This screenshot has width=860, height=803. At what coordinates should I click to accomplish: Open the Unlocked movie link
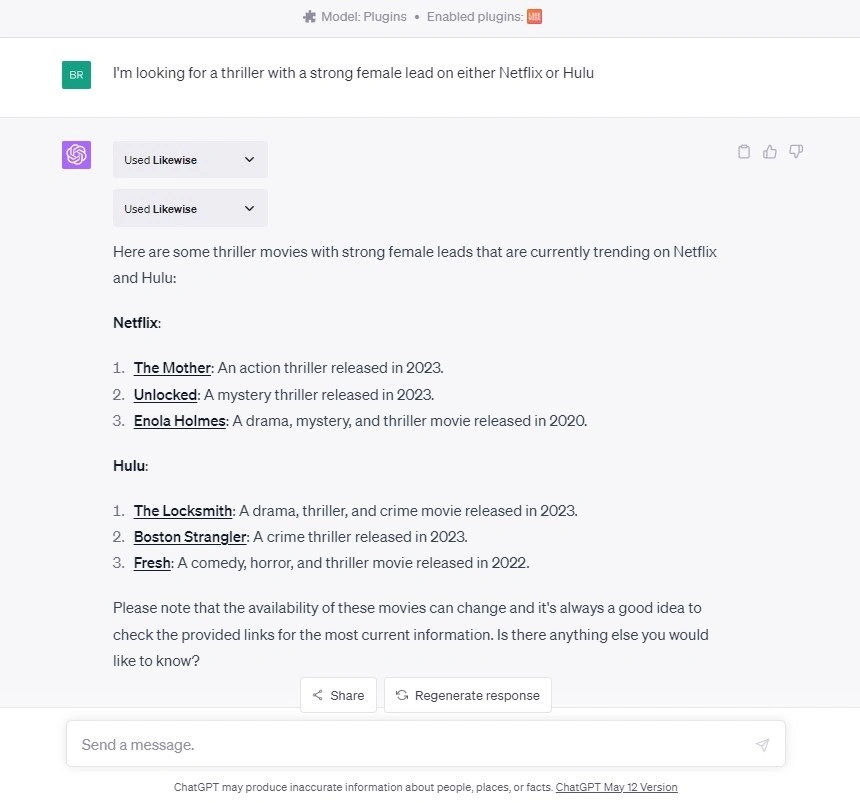click(x=164, y=394)
